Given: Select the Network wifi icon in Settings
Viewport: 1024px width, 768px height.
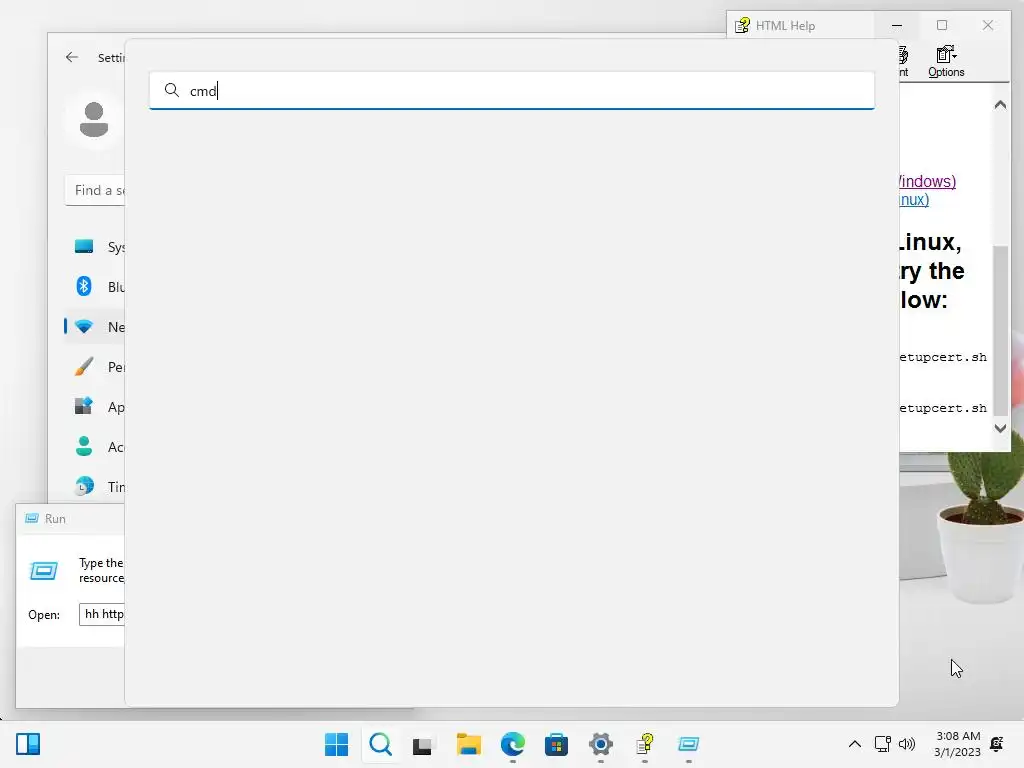Looking at the screenshot, I should tap(84, 327).
